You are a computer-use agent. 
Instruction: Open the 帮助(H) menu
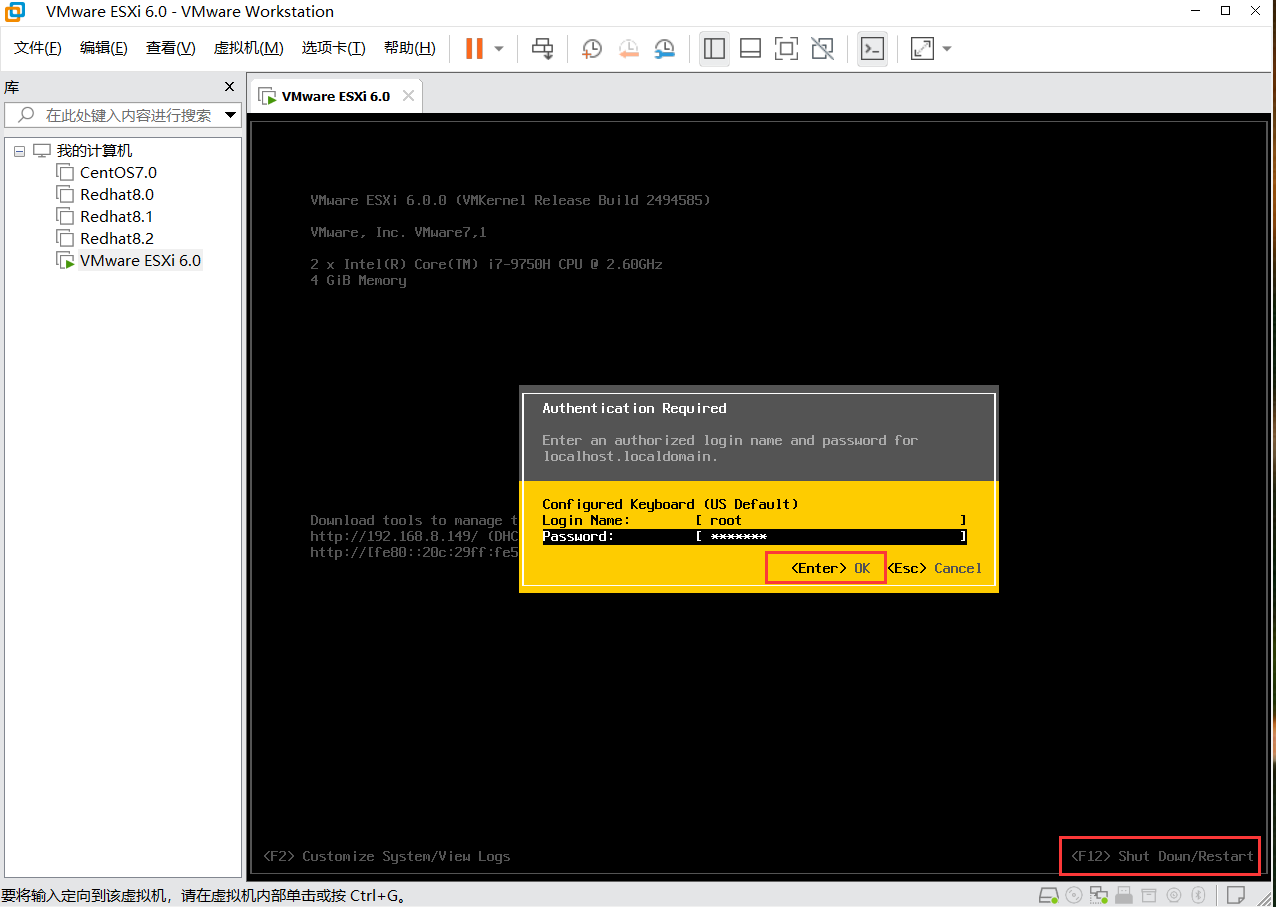[x=410, y=48]
